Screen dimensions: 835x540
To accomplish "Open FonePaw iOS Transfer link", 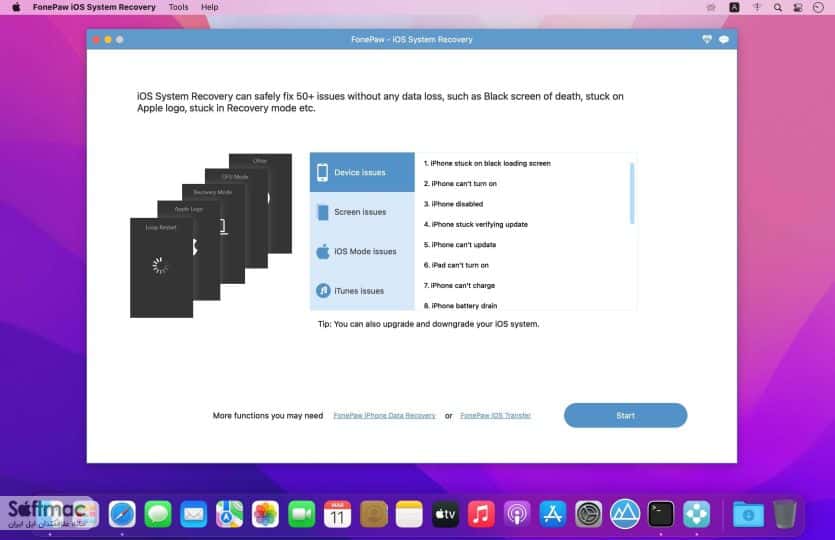I will click(x=495, y=415).
